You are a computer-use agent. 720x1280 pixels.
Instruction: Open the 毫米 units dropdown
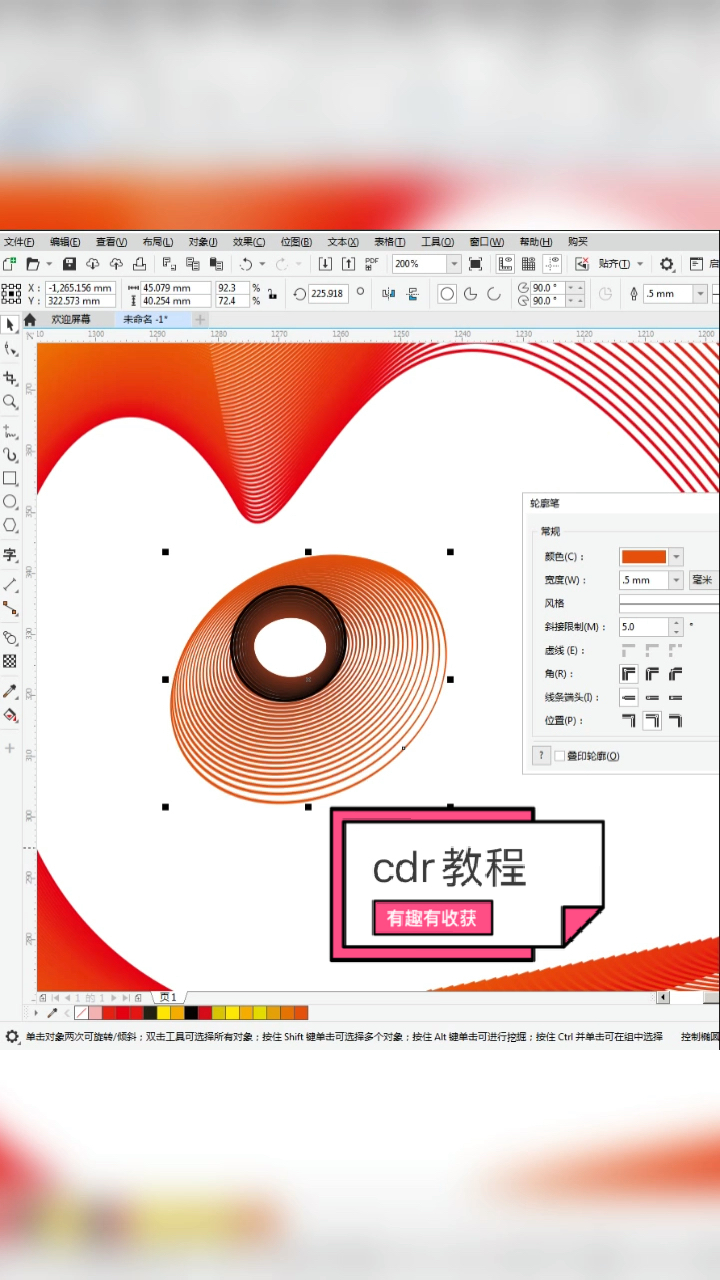704,580
